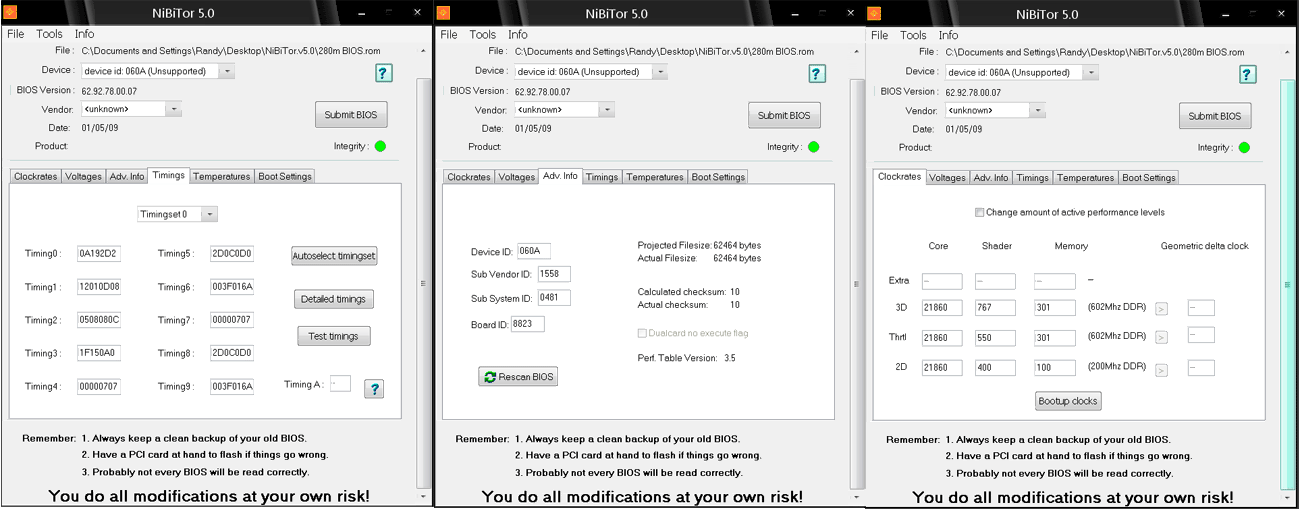This screenshot has width=1300, height=509.
Task: Open Vendor dropdown in the left Timings window
Action: [x=173, y=109]
